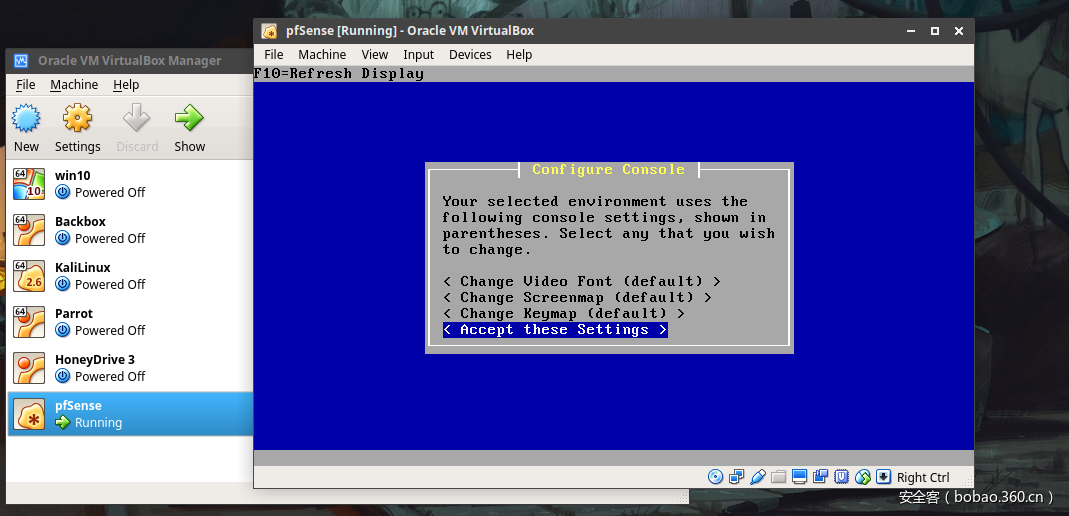Open the View menu
The width and height of the screenshot is (1069, 516).
point(374,55)
